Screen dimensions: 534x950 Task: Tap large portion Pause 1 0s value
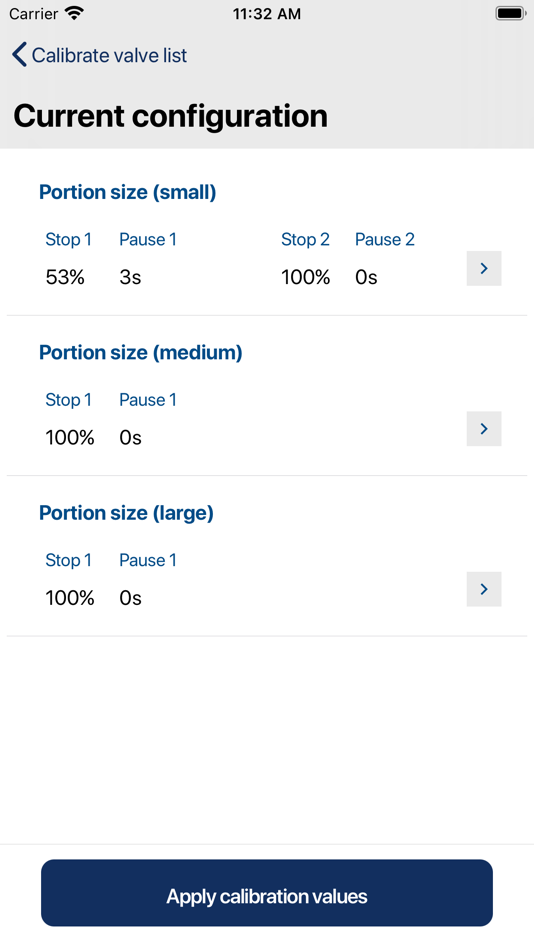point(130,598)
